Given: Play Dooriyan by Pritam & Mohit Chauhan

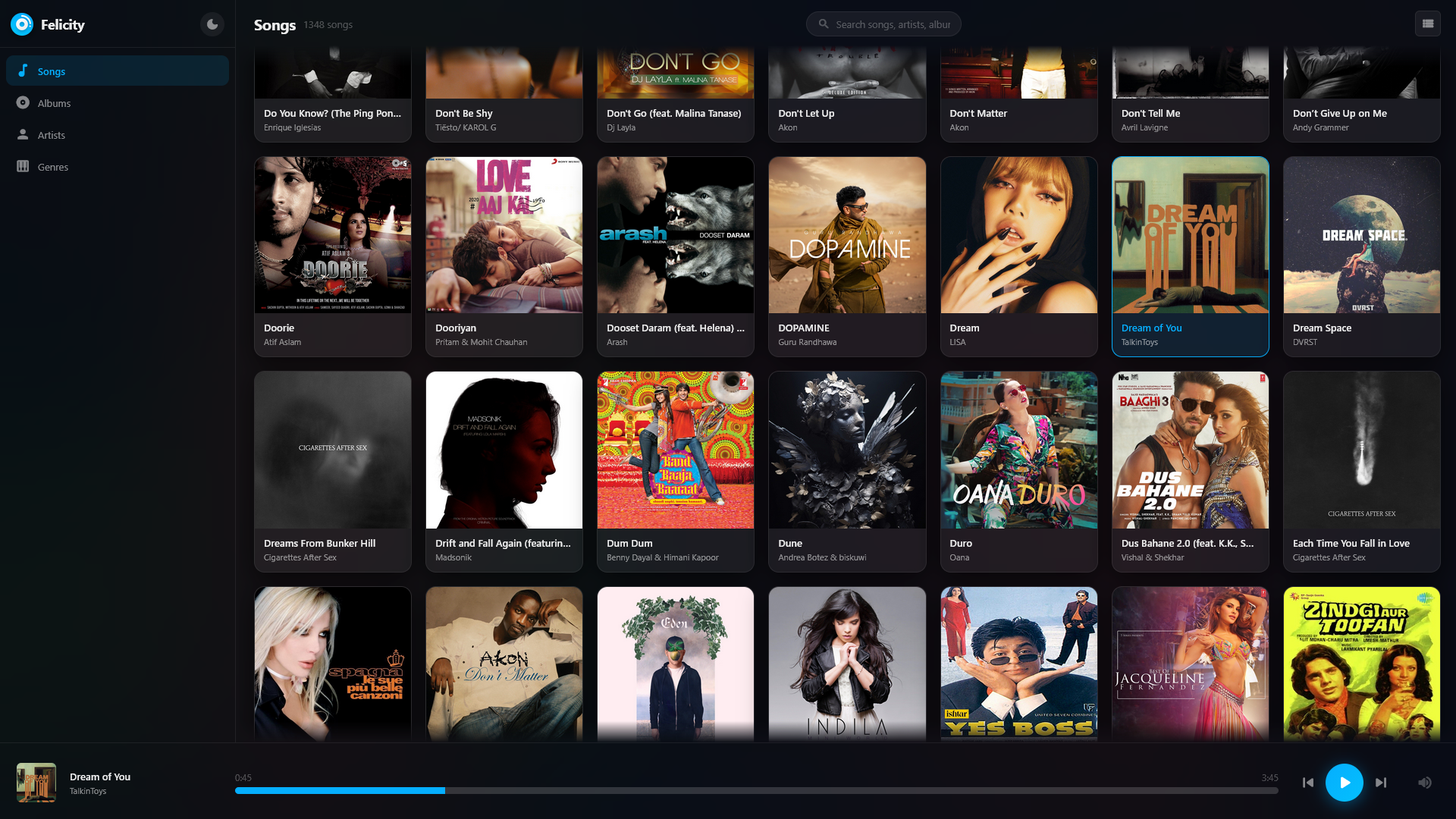Looking at the screenshot, I should [504, 256].
